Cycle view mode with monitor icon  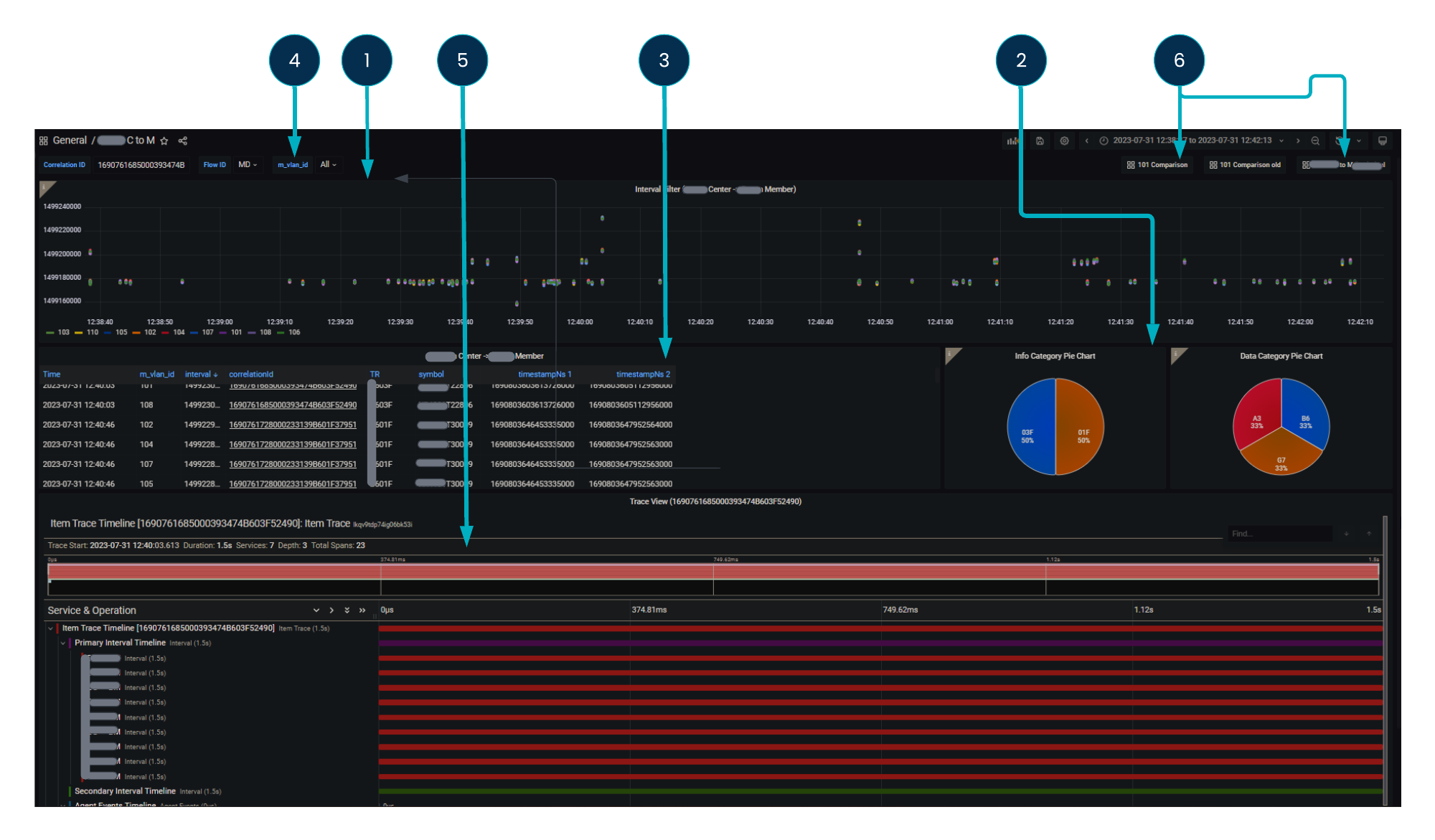(x=1383, y=141)
